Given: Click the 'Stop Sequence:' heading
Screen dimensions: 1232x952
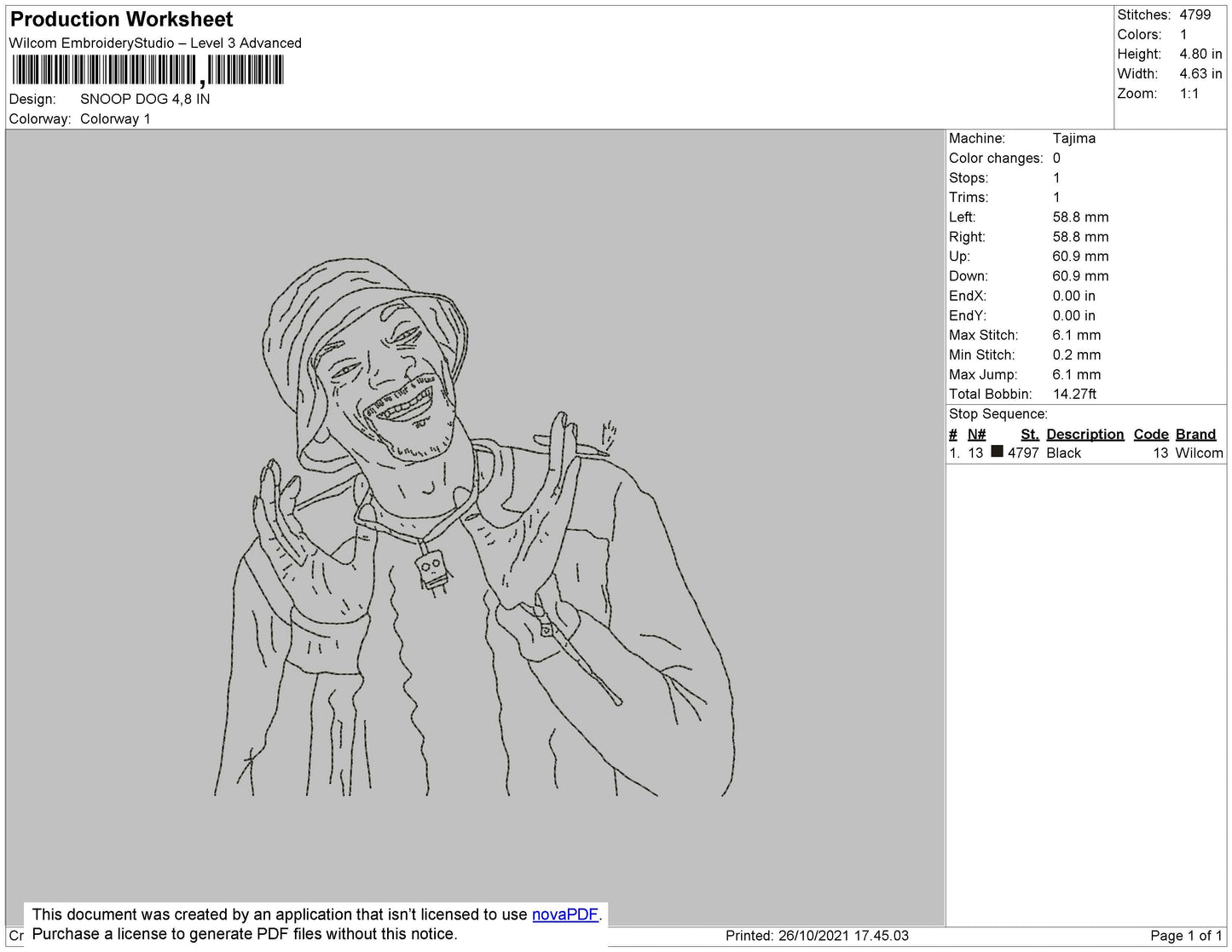Looking at the screenshot, I should tap(998, 414).
